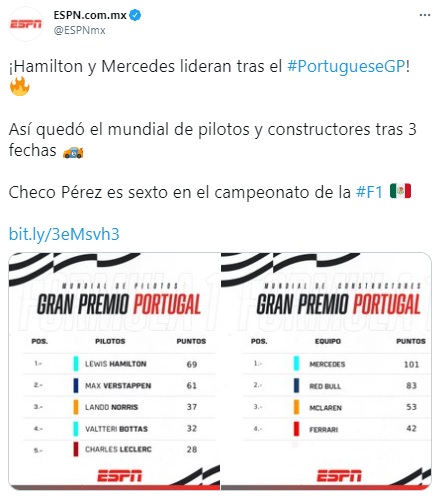This screenshot has height=501, width=439.
Task: Open the @ESPNmx handle link
Action: 79,30
